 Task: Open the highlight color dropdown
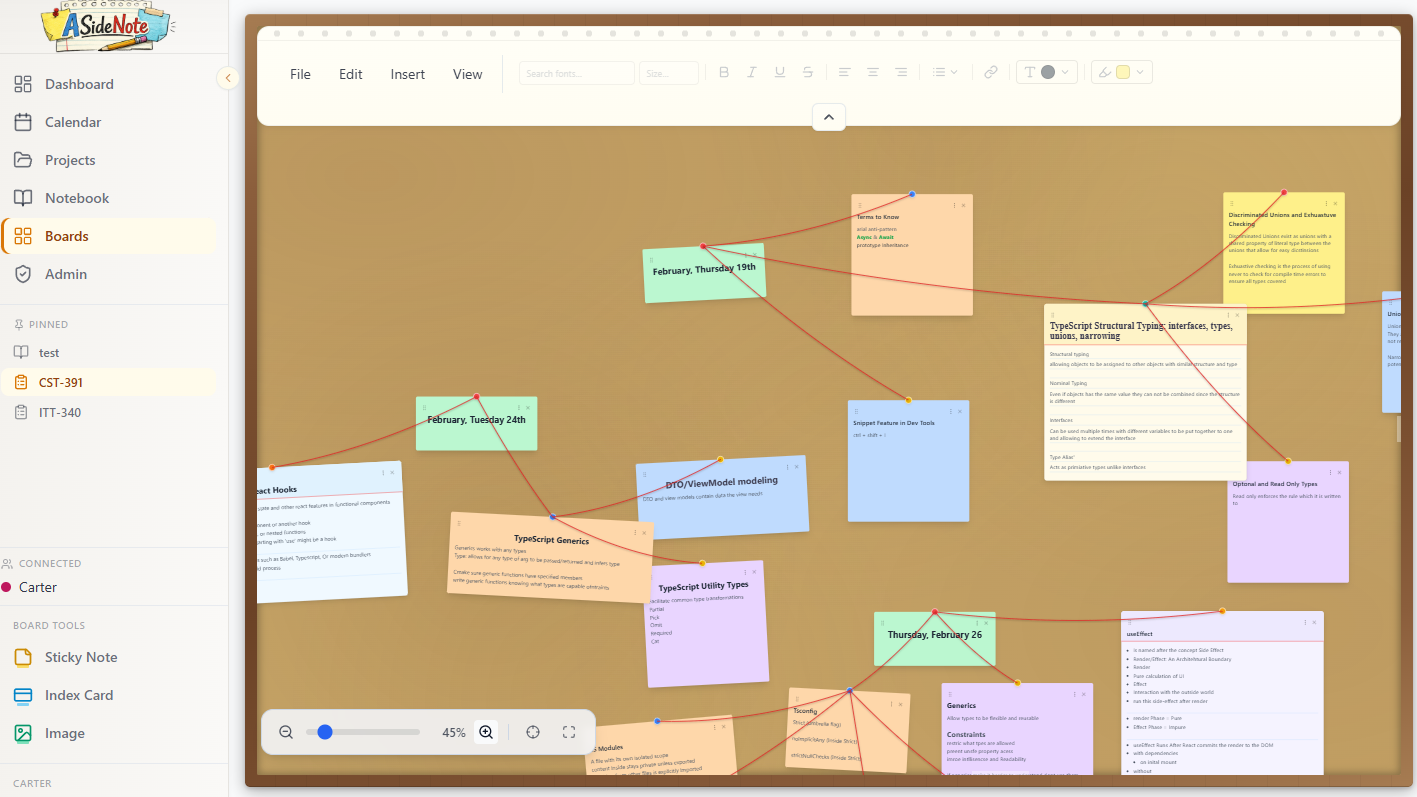(1122, 73)
